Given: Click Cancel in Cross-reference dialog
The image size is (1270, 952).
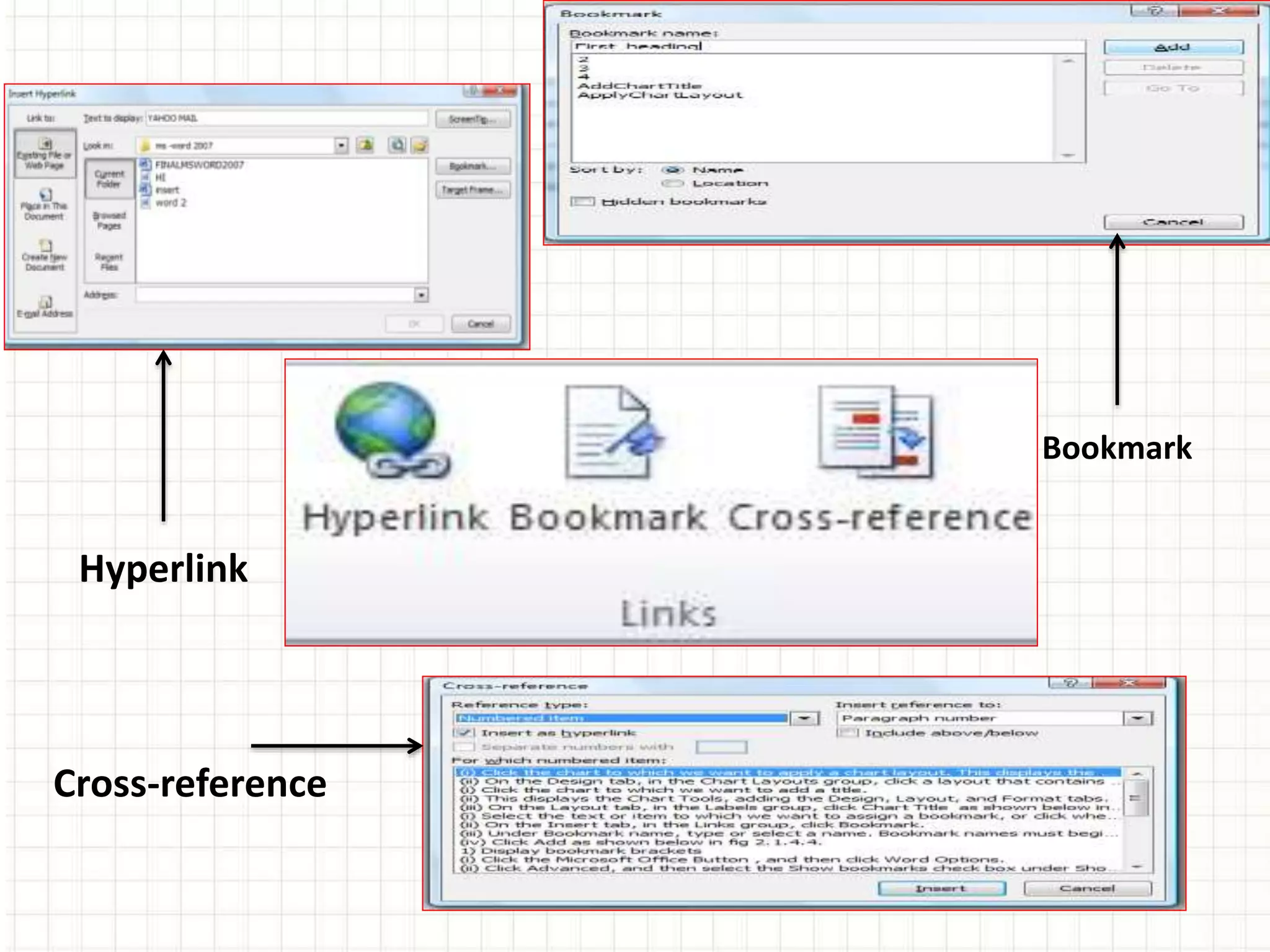Looking at the screenshot, I should pos(1088,888).
